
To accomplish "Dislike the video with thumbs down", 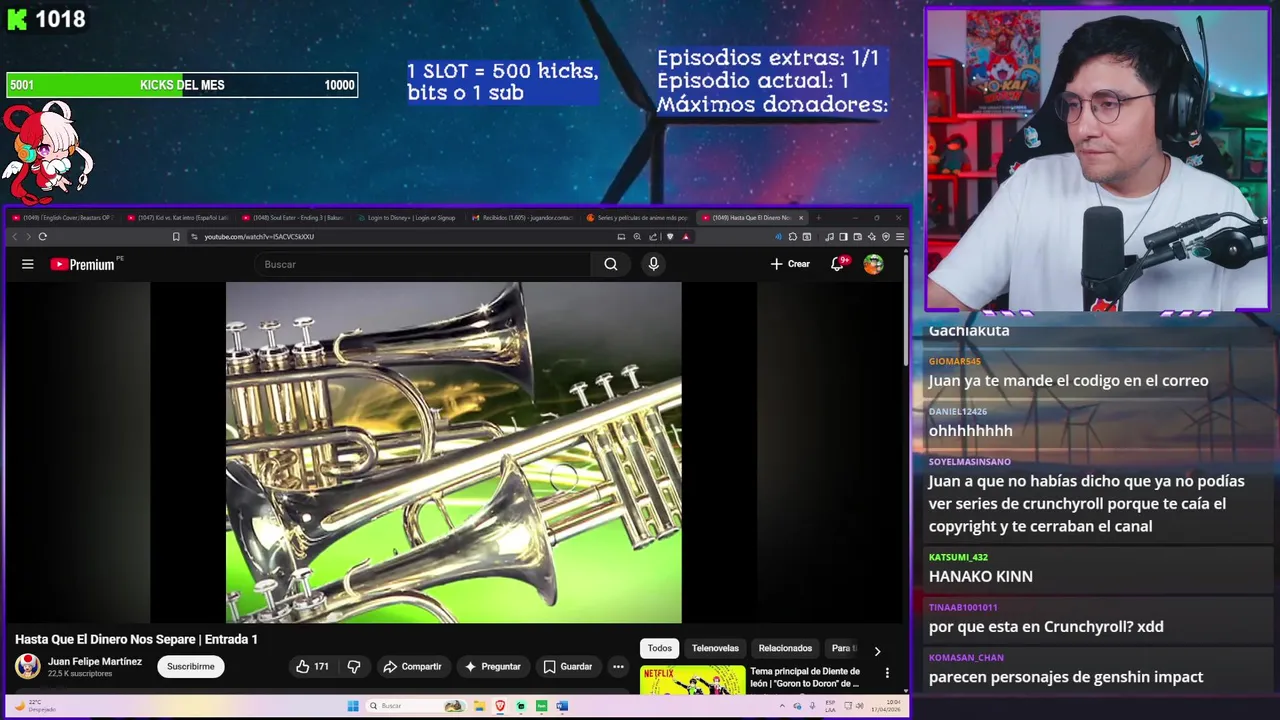I will 353,666.
